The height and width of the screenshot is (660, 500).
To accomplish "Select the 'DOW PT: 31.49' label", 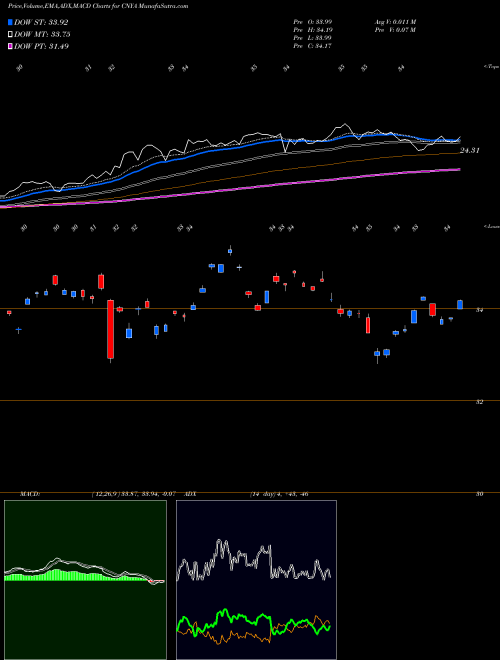I will (42, 46).
